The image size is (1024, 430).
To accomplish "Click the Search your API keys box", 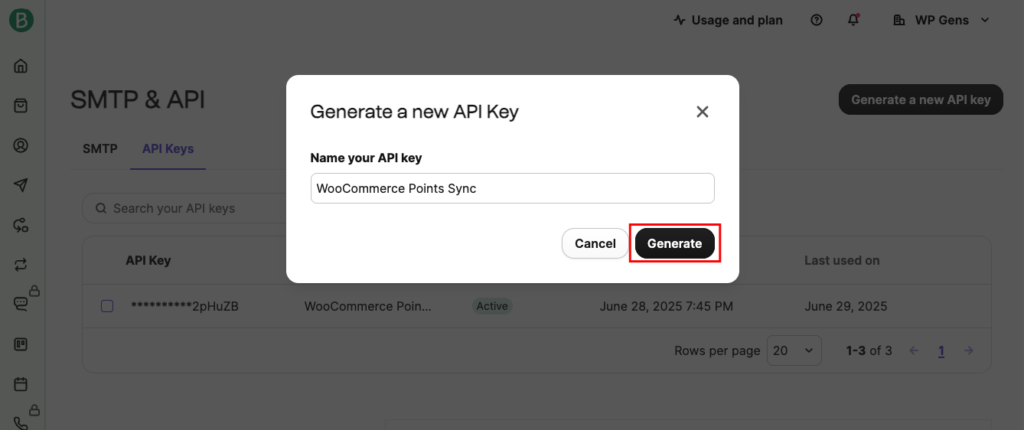I will tap(180, 208).
